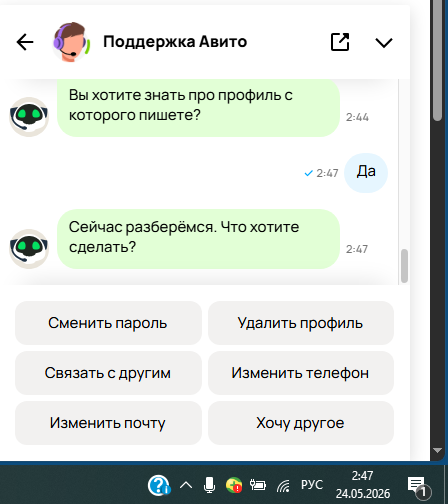The image size is (448, 504).
Task: Click message 'Сейчас разберёмся. Что хотите сделать?'
Action: (198, 239)
